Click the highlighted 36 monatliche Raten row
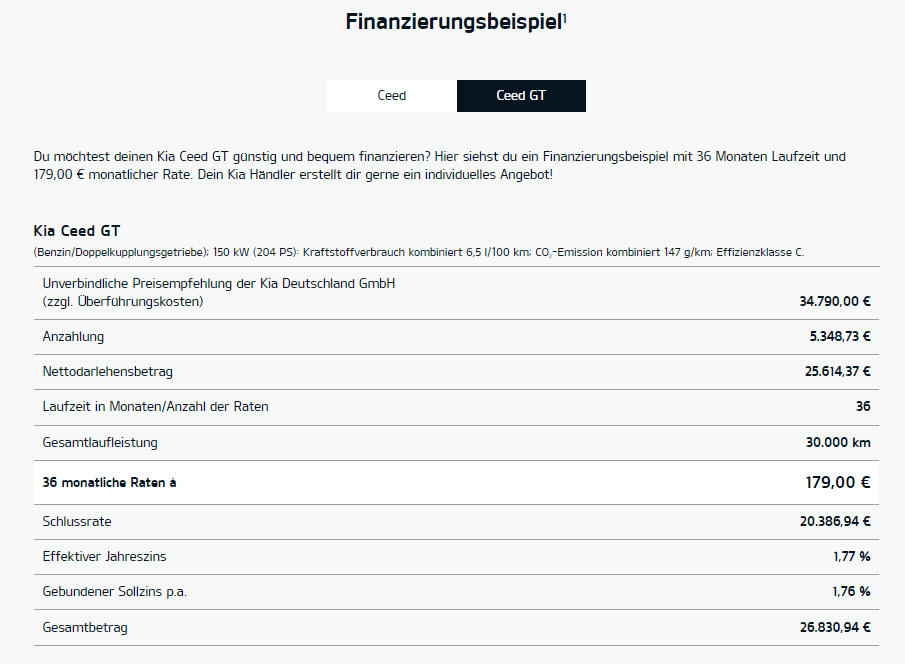 pyautogui.click(x=456, y=483)
